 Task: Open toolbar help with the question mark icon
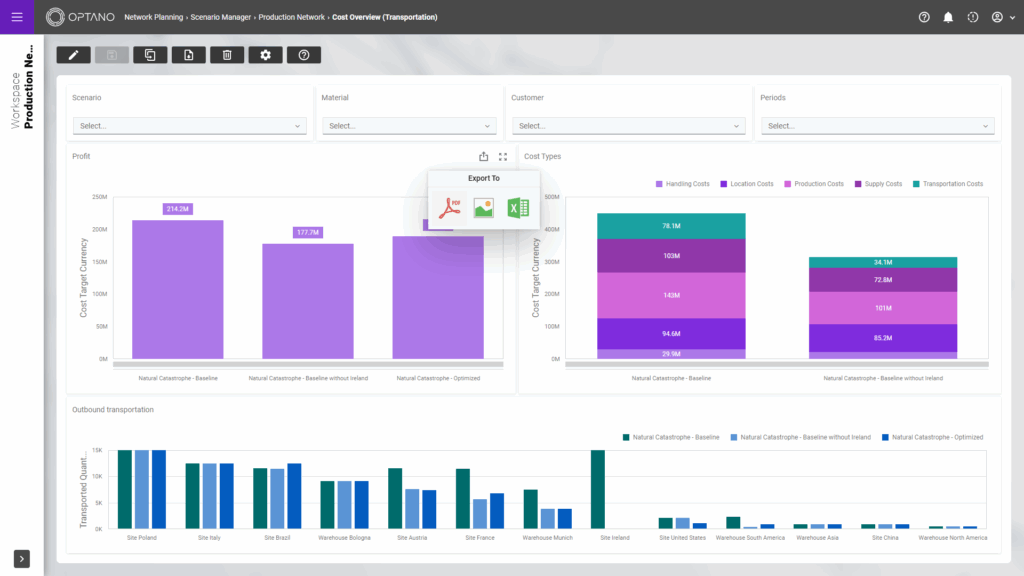(x=303, y=55)
